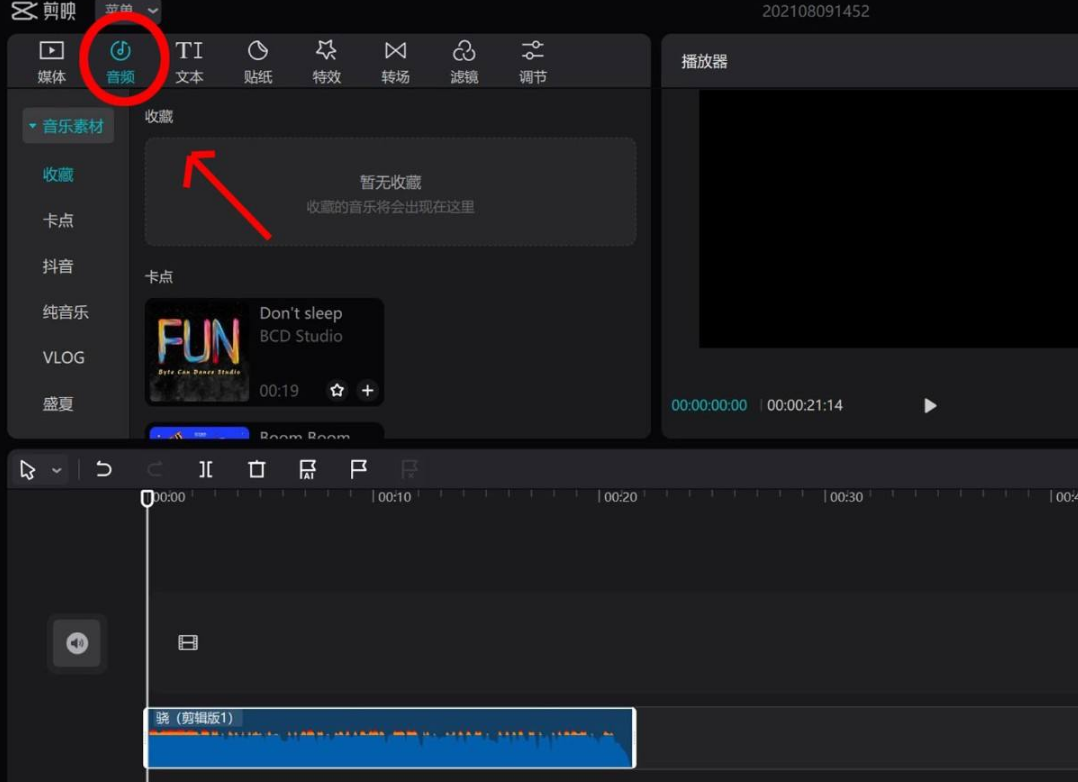
Task: Open the 文本 text panel
Action: [188, 60]
